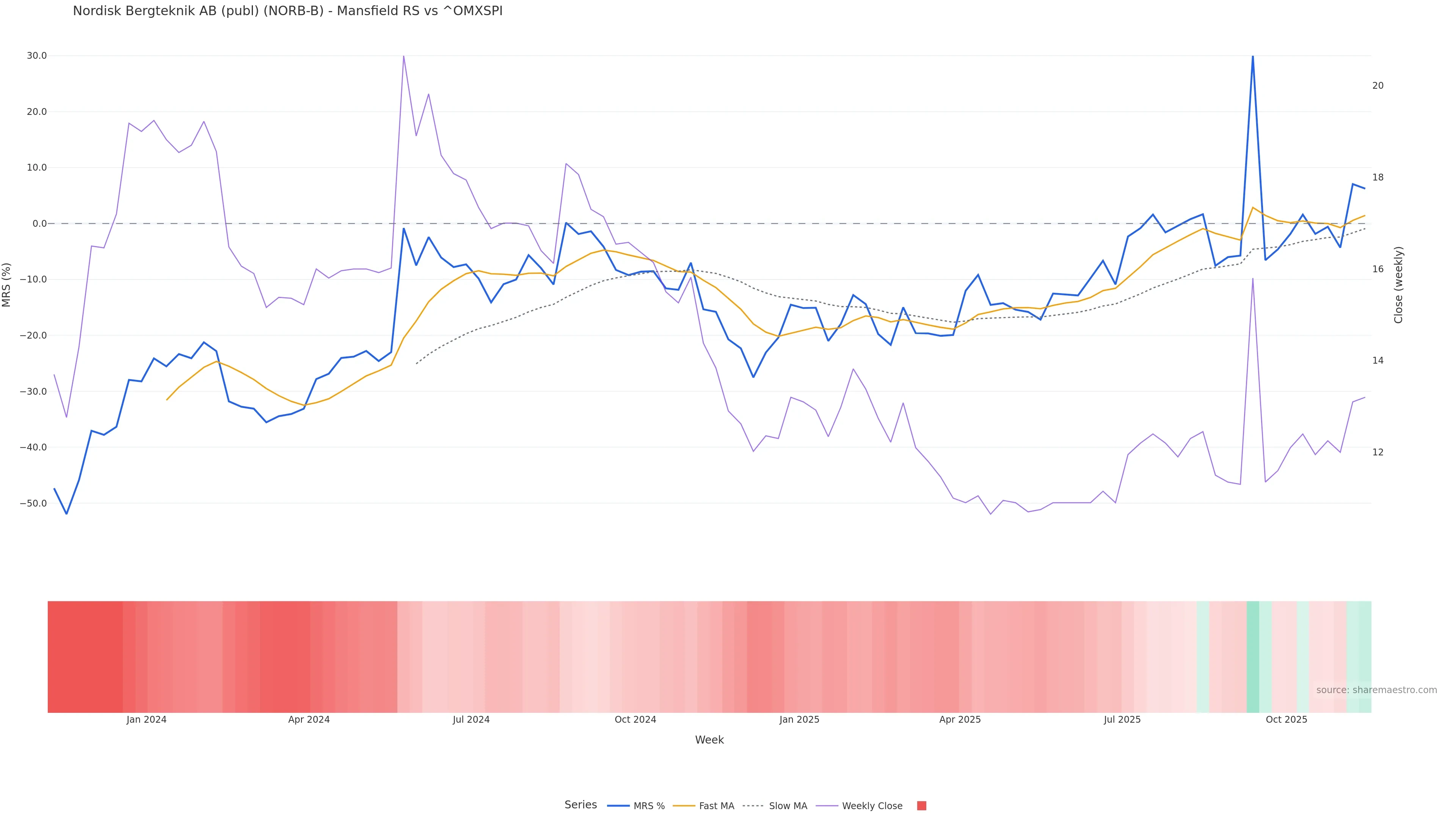Click the red square legend swatch
The image size is (1456, 819).
921,805
